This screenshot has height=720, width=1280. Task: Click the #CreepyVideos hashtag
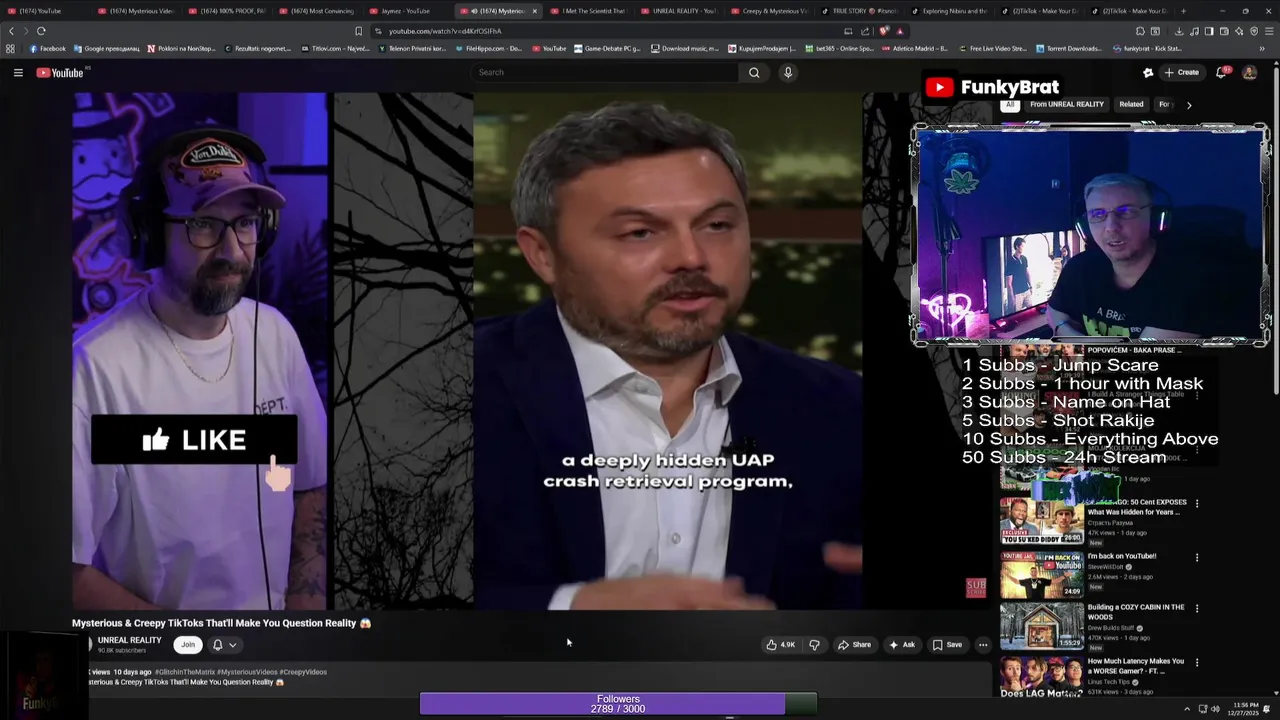coord(303,672)
